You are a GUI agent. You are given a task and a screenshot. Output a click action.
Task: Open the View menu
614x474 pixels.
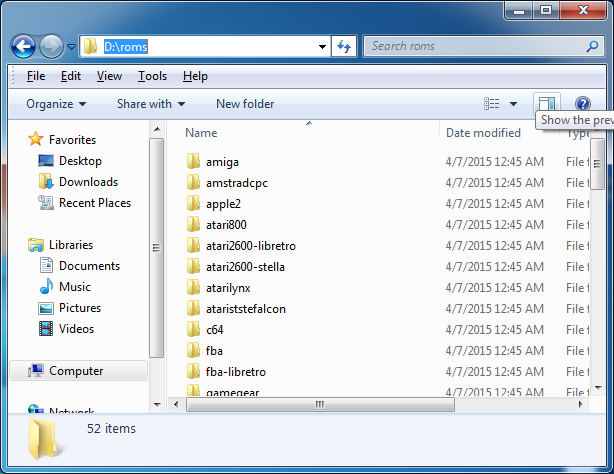coord(109,76)
